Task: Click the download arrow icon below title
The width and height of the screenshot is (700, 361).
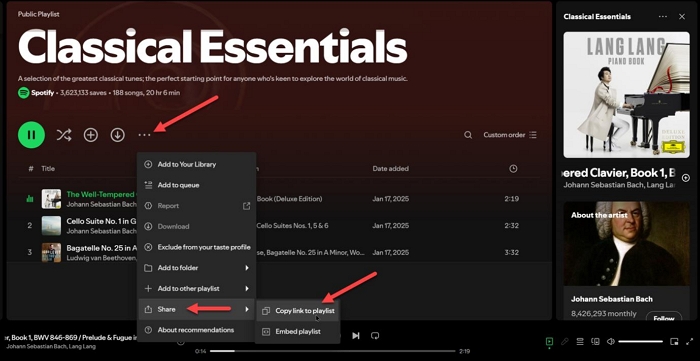Action: pyautogui.click(x=117, y=135)
